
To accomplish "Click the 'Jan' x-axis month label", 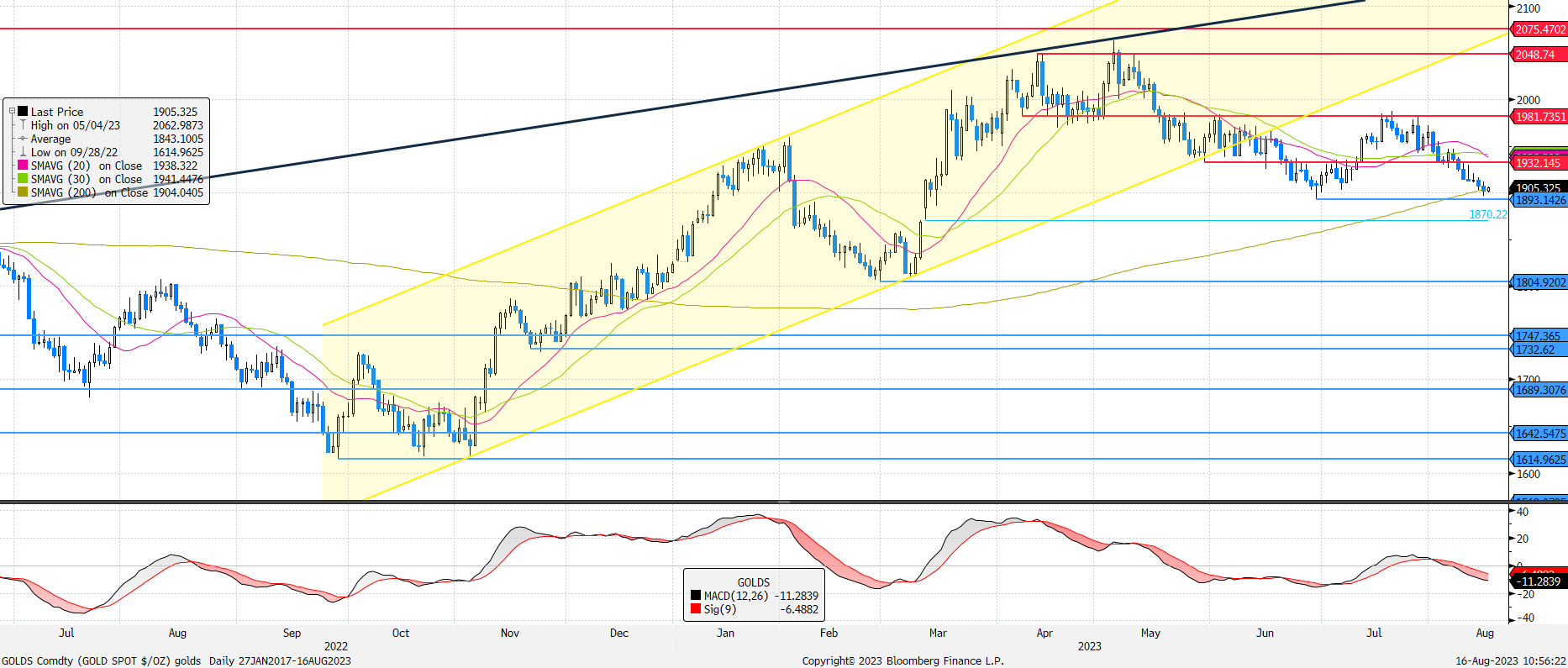I will [726, 633].
